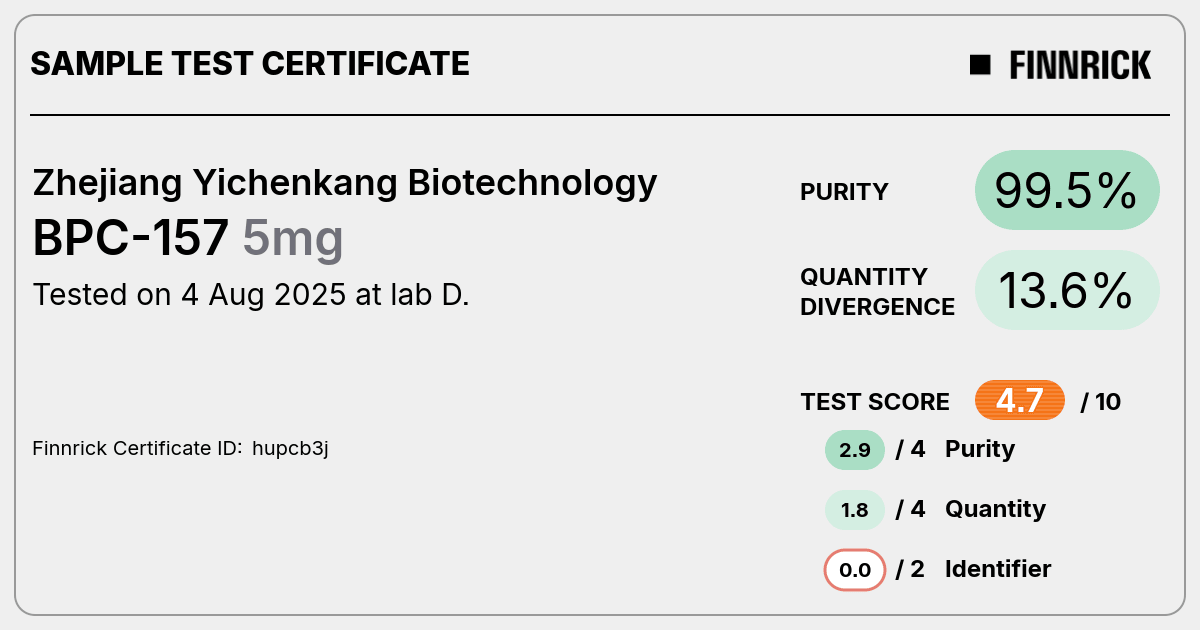The image size is (1200, 630).
Task: Select certificate ID hupcb3j text
Action: click(291, 448)
